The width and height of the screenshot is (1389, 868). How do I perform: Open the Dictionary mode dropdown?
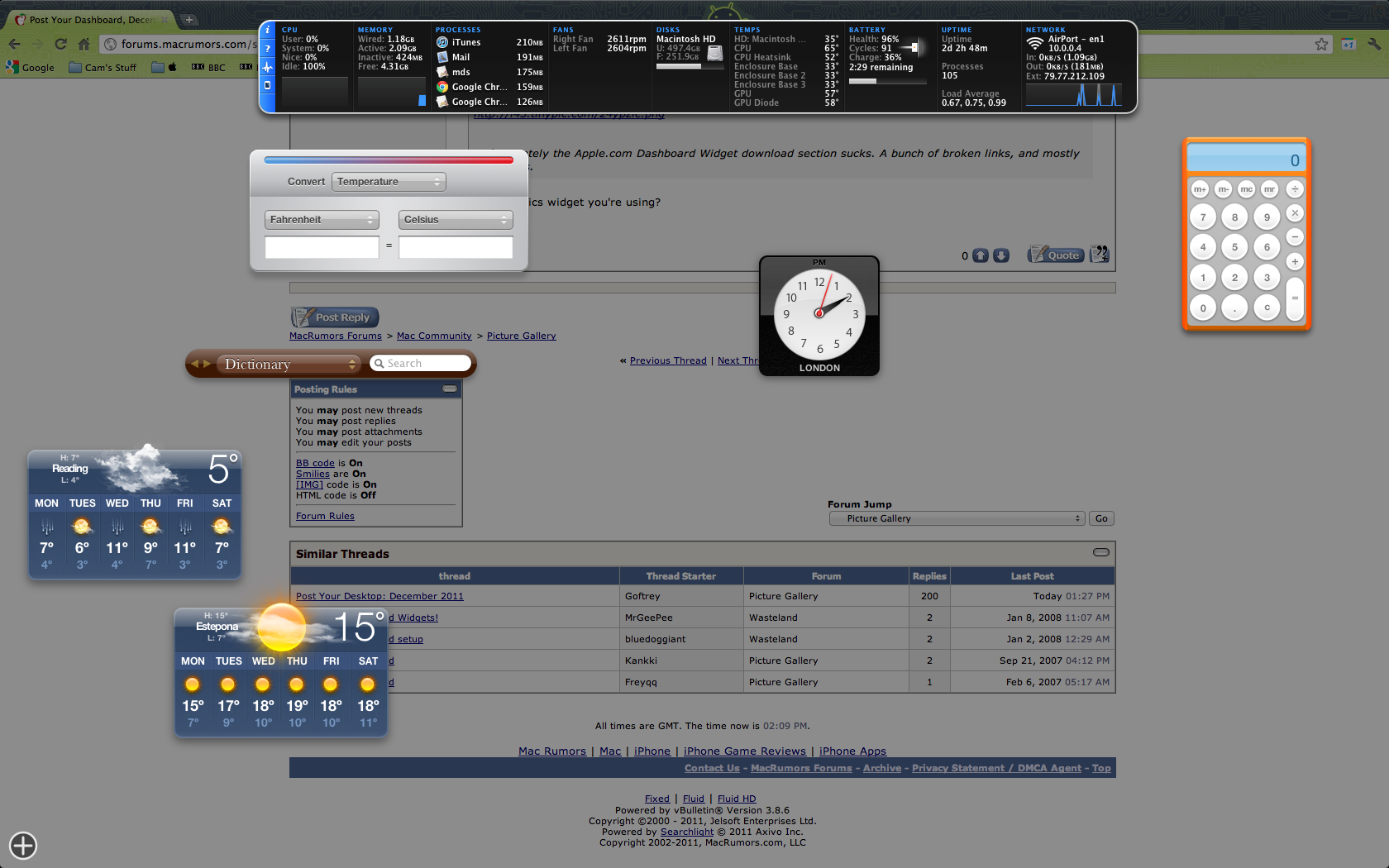[x=289, y=364]
